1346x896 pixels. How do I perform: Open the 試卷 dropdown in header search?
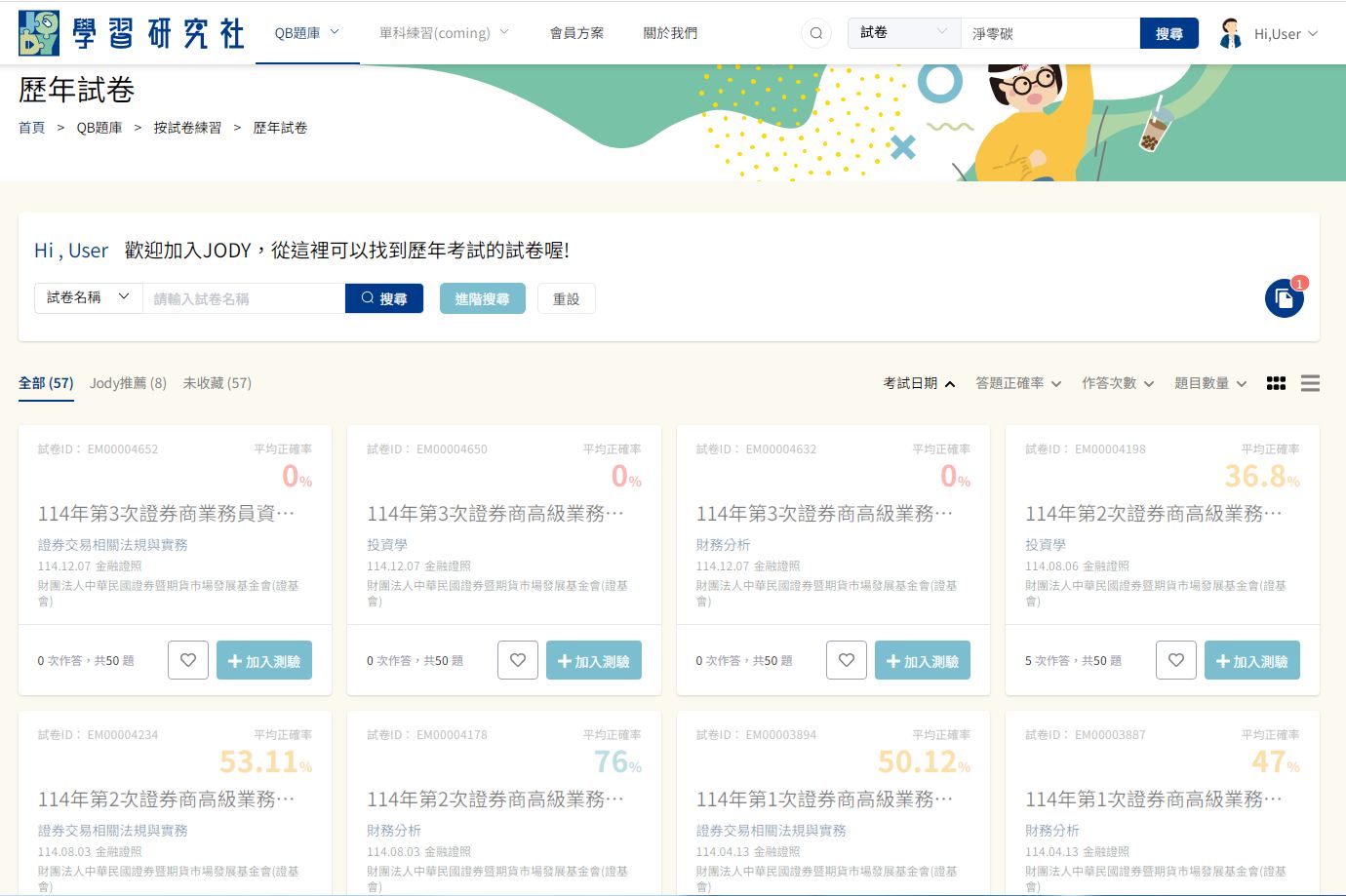coord(903,33)
